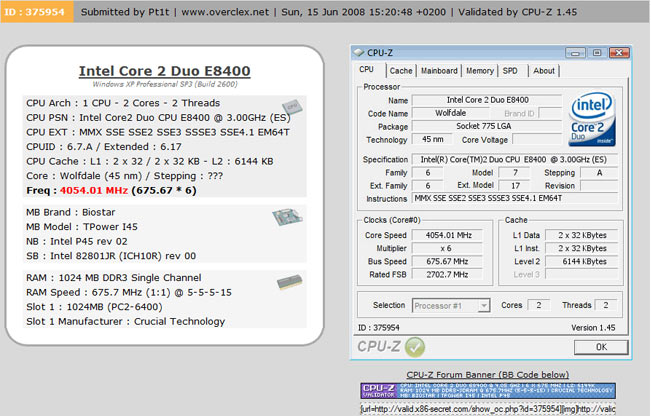Image resolution: width=651 pixels, height=416 pixels.
Task: Click the Intel Core 2 Duo logo
Action: pyautogui.click(x=592, y=119)
